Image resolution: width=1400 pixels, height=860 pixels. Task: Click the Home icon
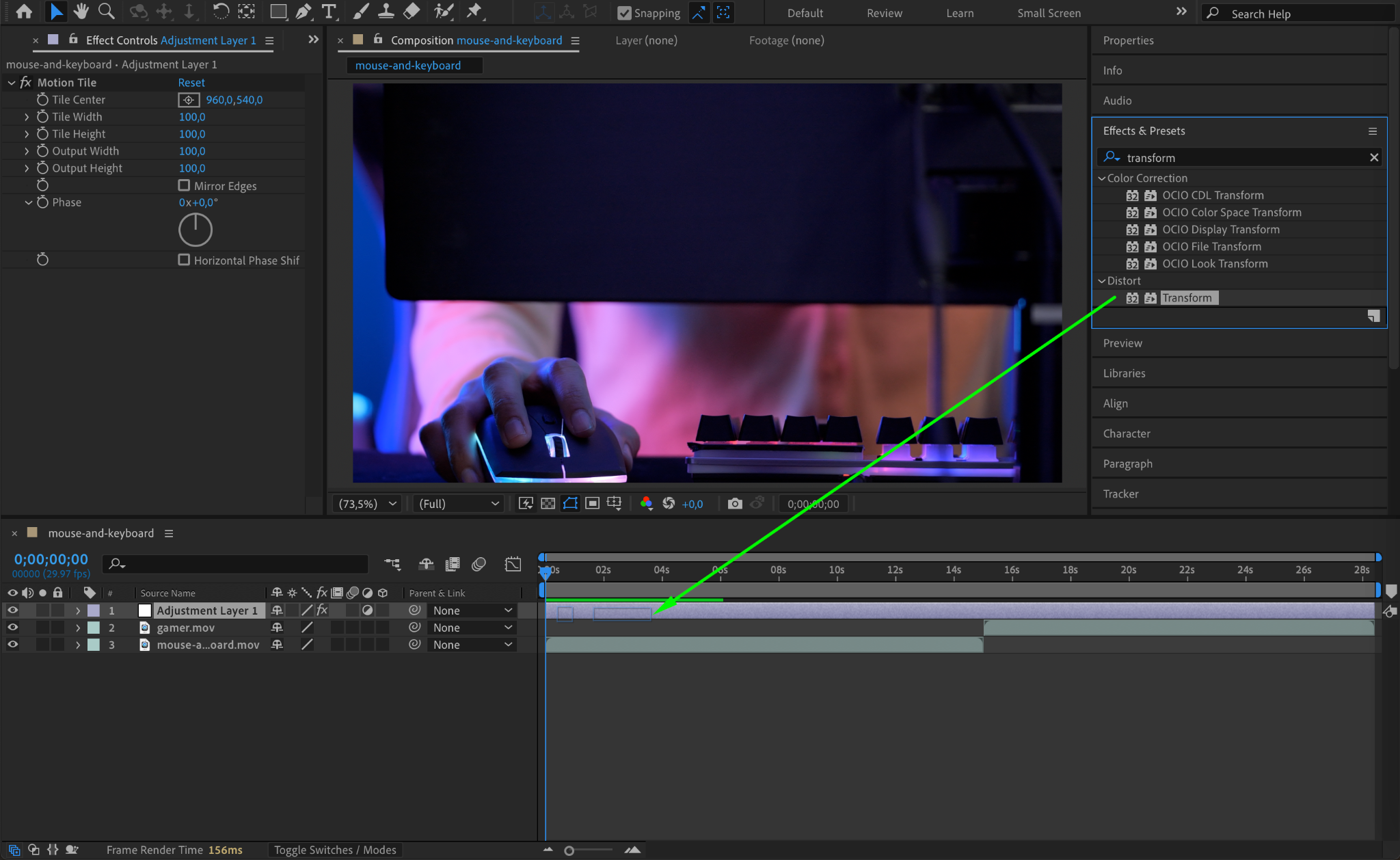pos(24,12)
